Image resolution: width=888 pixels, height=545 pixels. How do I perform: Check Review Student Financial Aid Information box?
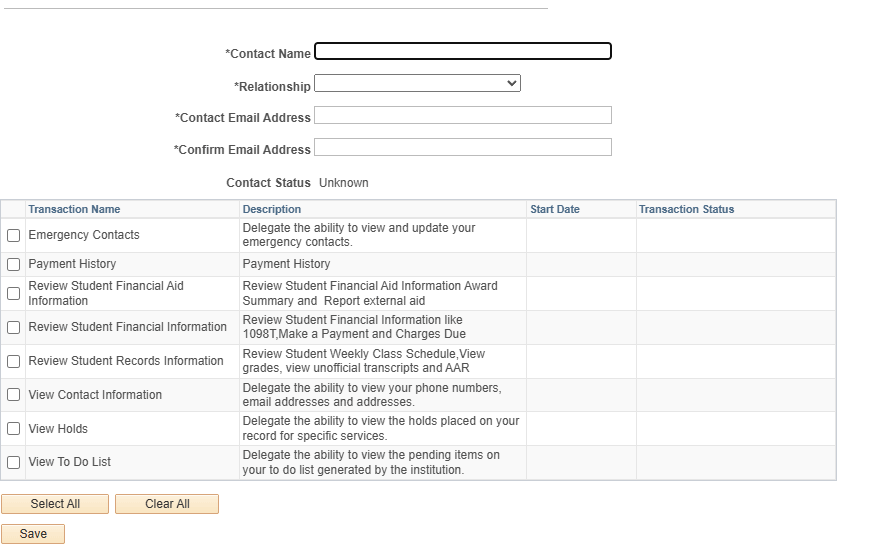pyautogui.click(x=14, y=293)
